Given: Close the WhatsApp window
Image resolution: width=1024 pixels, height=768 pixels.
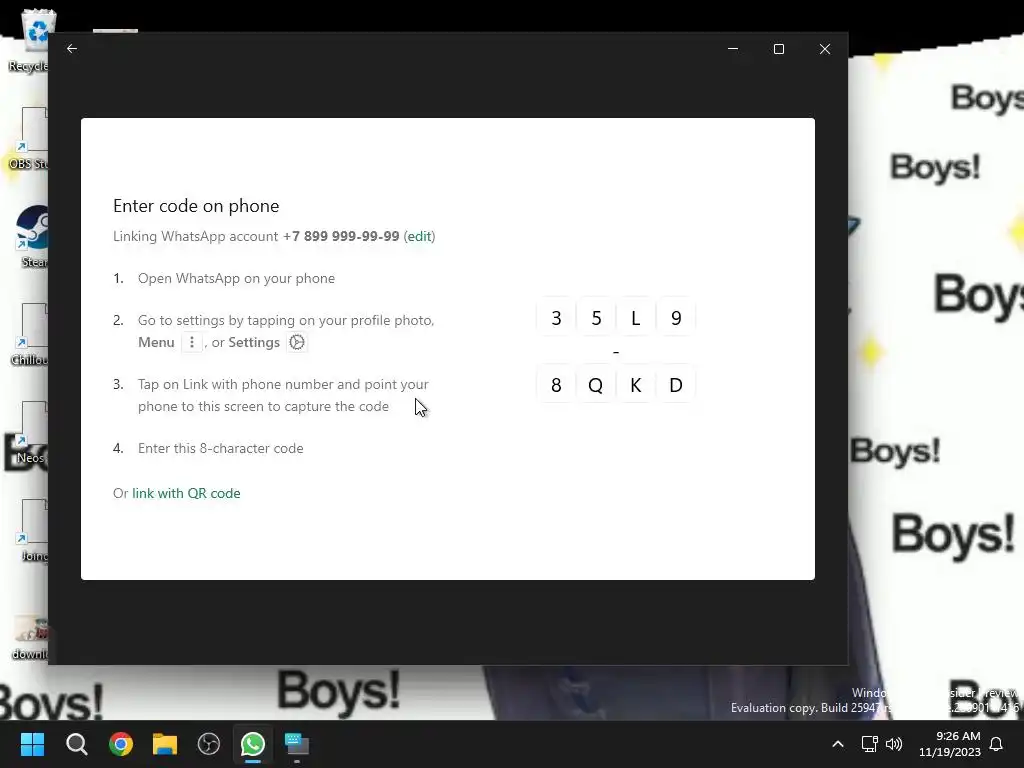Looking at the screenshot, I should click(x=825, y=48).
